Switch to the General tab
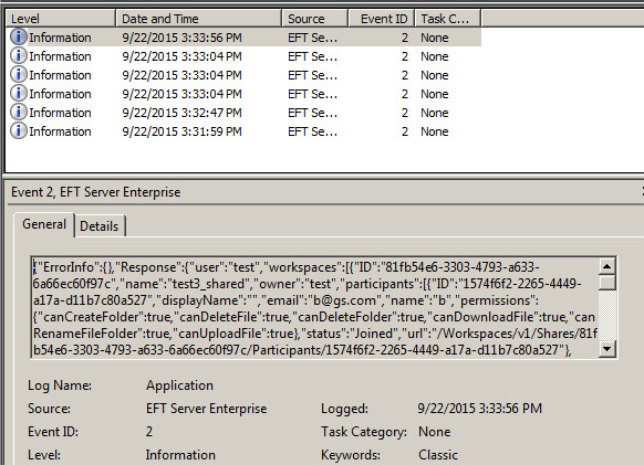The image size is (644, 465). pyautogui.click(x=44, y=225)
